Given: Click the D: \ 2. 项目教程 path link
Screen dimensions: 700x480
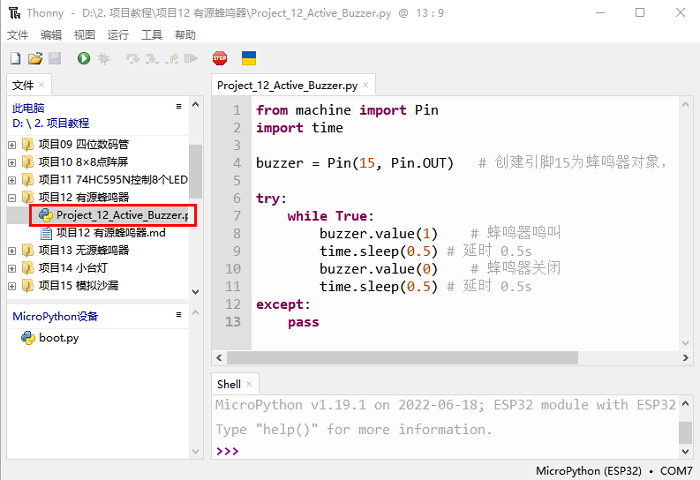Looking at the screenshot, I should click(x=50, y=123).
